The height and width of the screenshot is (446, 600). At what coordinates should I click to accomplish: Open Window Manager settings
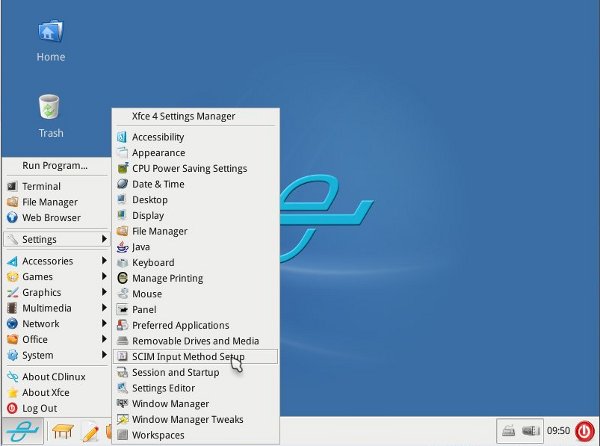coord(196,404)
